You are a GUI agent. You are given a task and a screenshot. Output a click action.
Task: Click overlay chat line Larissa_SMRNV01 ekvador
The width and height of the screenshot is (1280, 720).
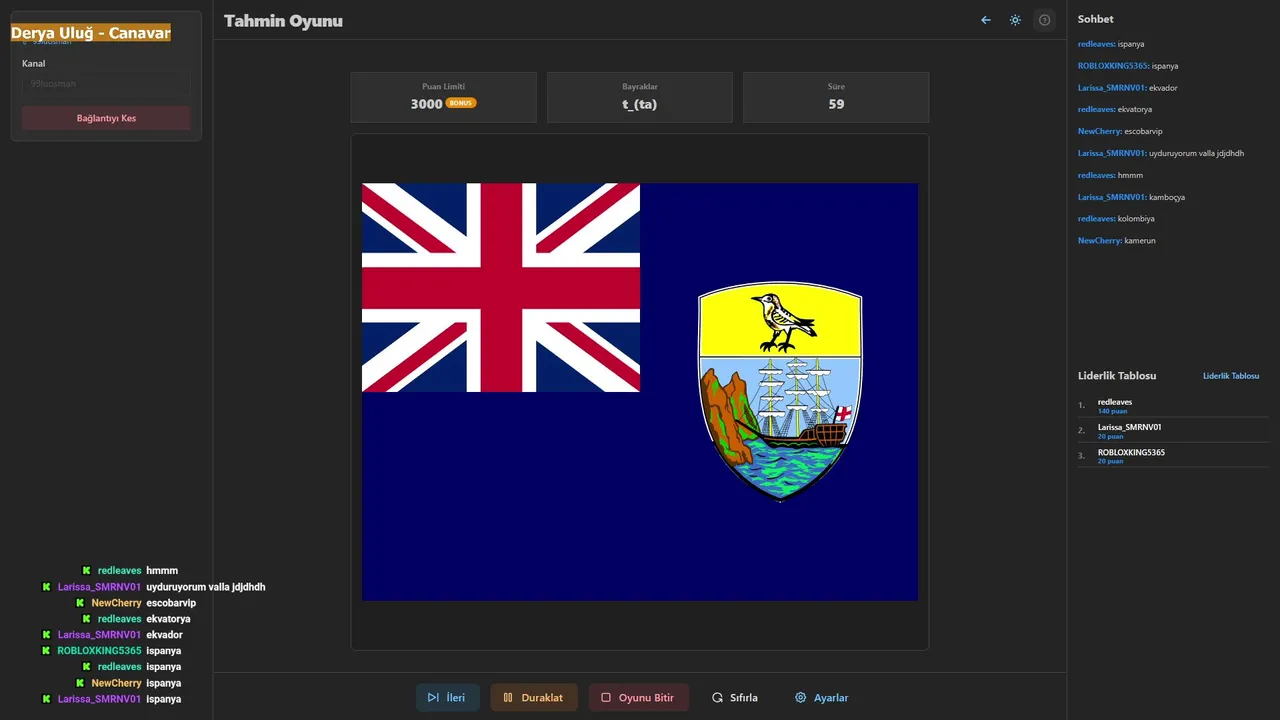112,635
